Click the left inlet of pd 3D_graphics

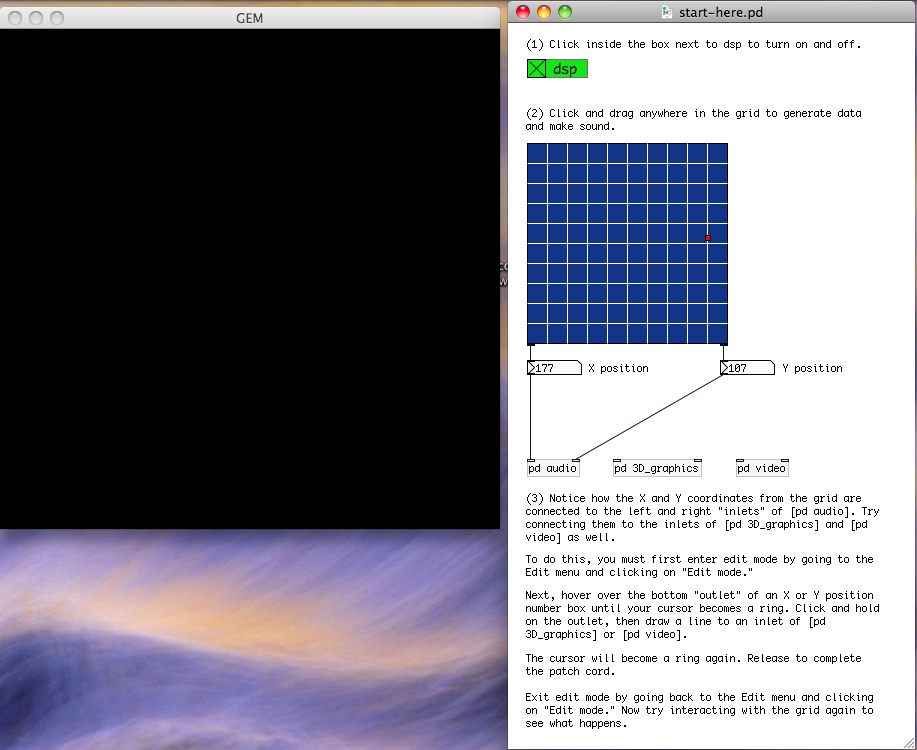click(617, 461)
